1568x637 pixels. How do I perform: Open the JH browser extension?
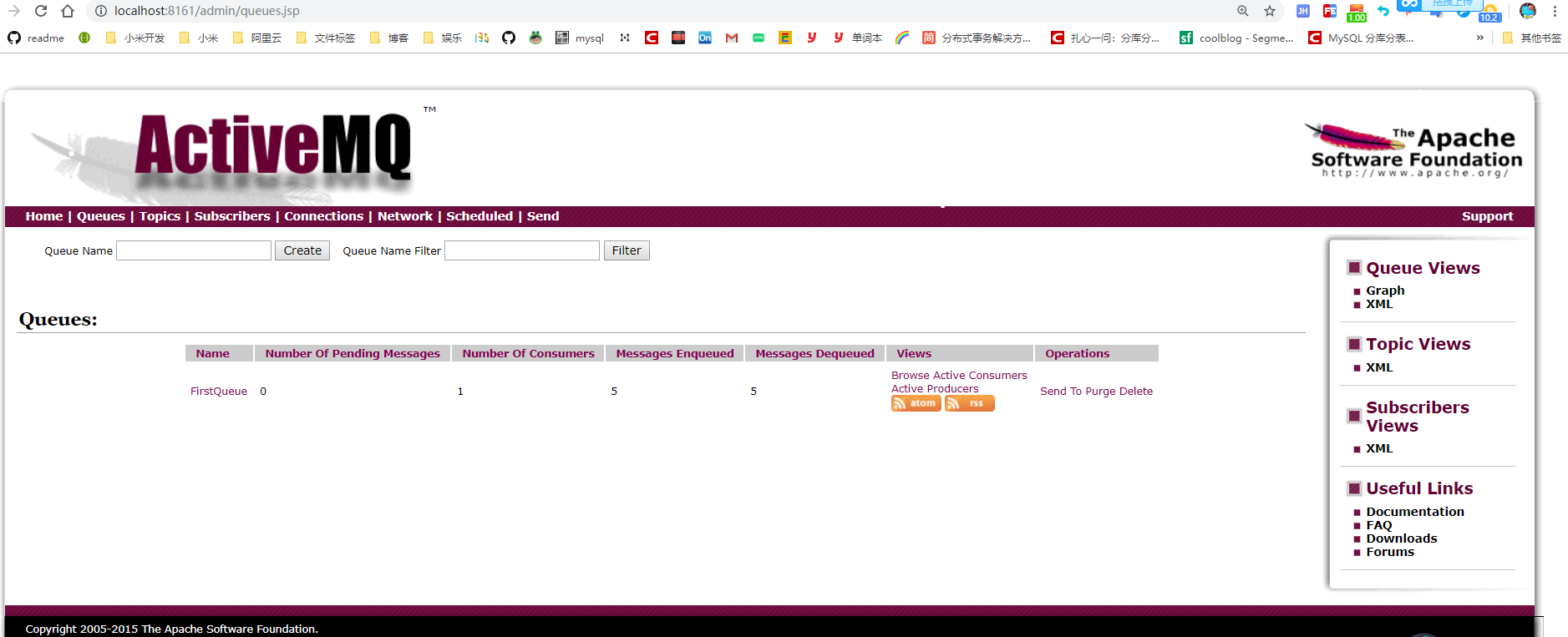(1303, 11)
